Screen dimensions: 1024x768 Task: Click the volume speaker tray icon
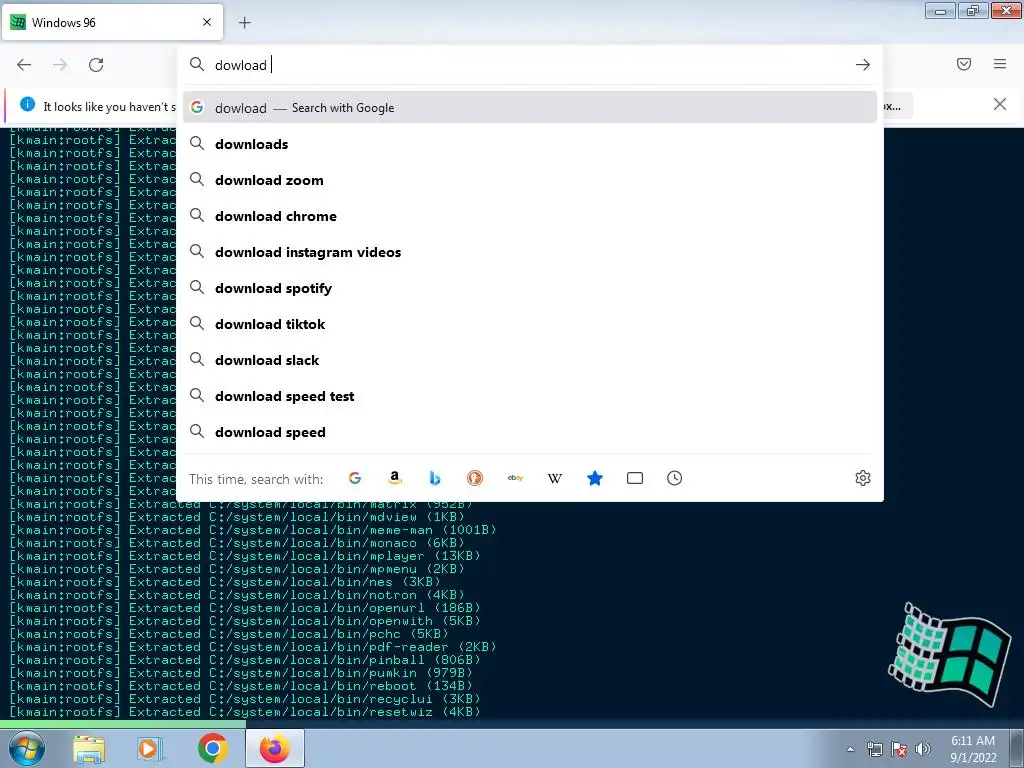coord(922,749)
